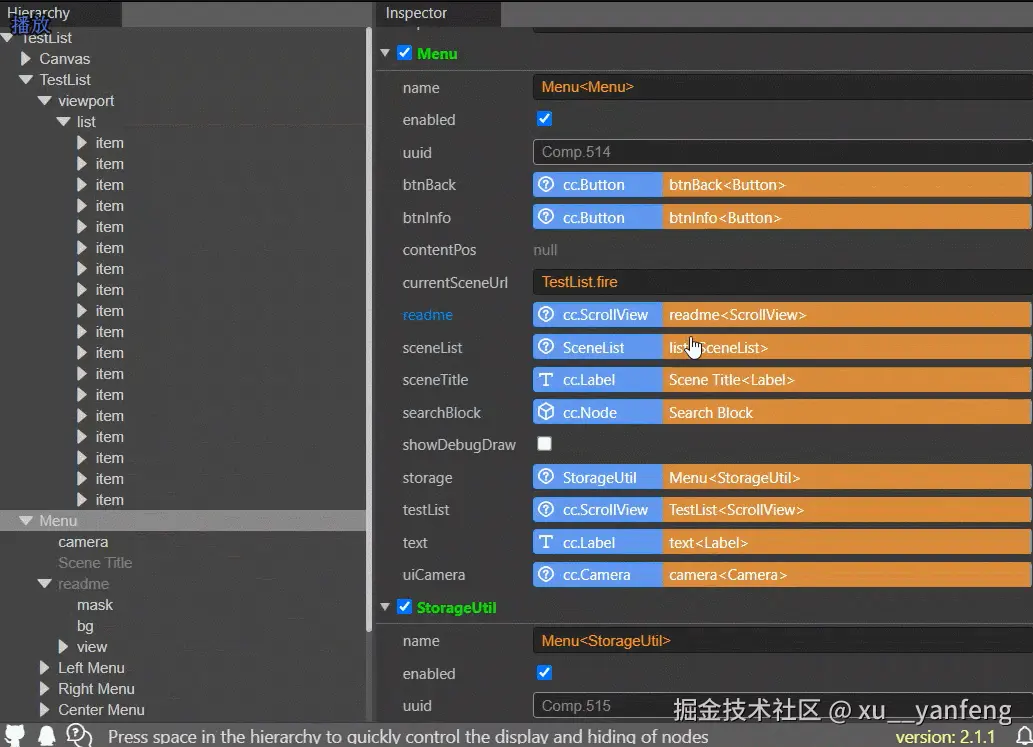The height and width of the screenshot is (747, 1033).
Task: Click the cc.Label T icon in sceneTitle row
Action: [x=546, y=380]
